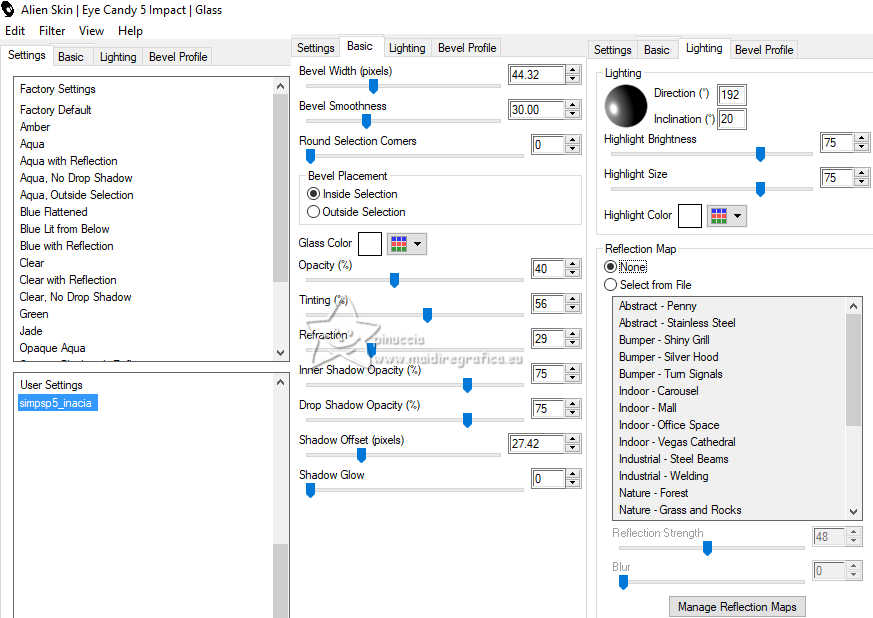The width and height of the screenshot is (873, 618).
Task: Select the Jade preset
Action: [x=31, y=331]
